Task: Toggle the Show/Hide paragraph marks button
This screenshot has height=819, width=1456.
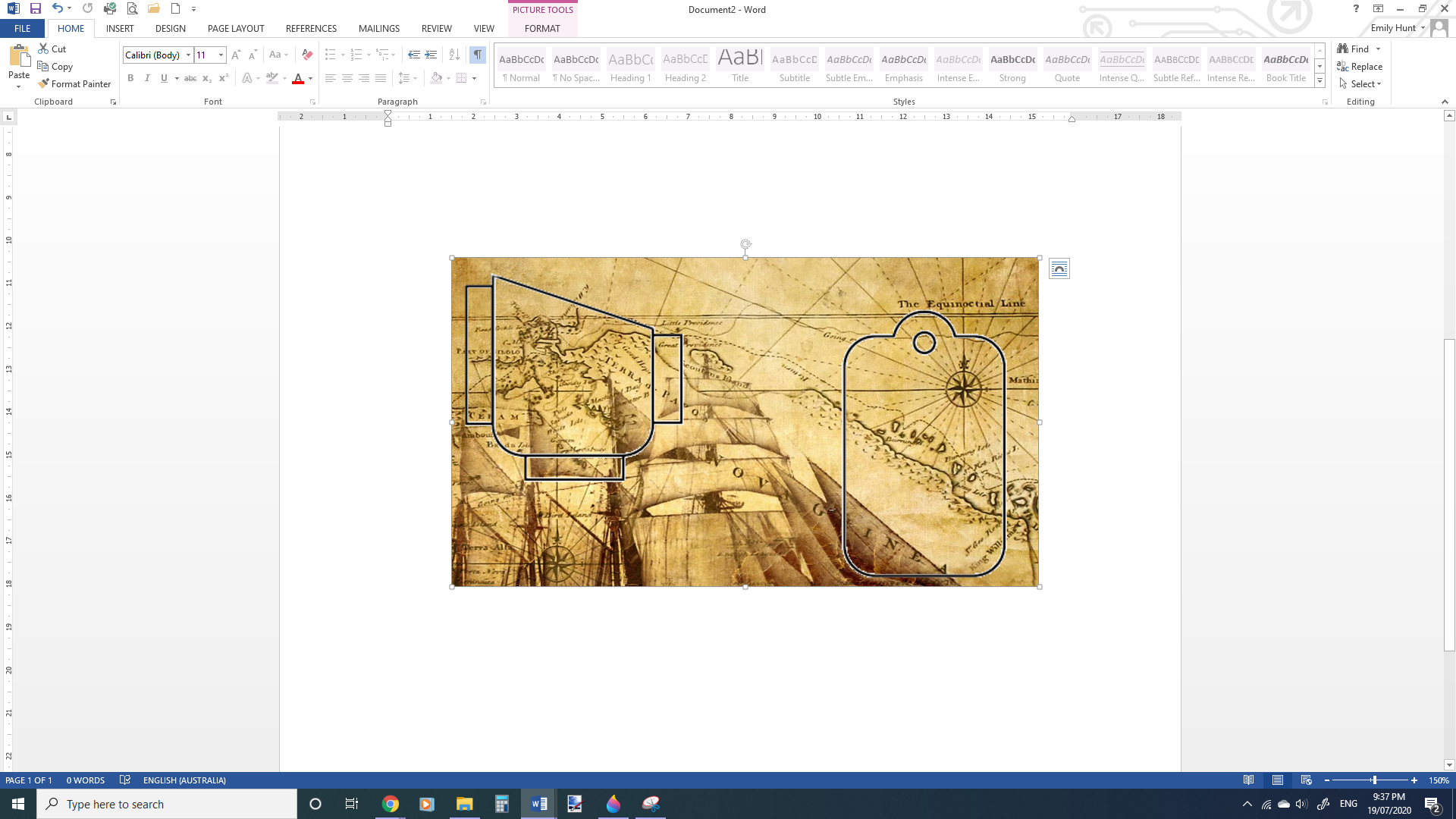Action: 478,55
